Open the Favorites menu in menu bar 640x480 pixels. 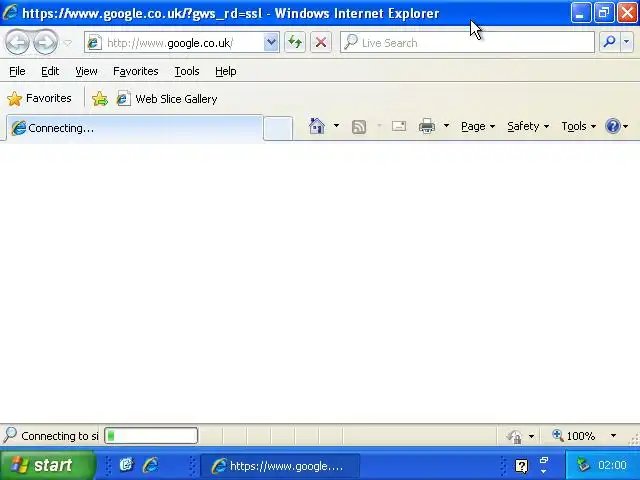click(136, 71)
